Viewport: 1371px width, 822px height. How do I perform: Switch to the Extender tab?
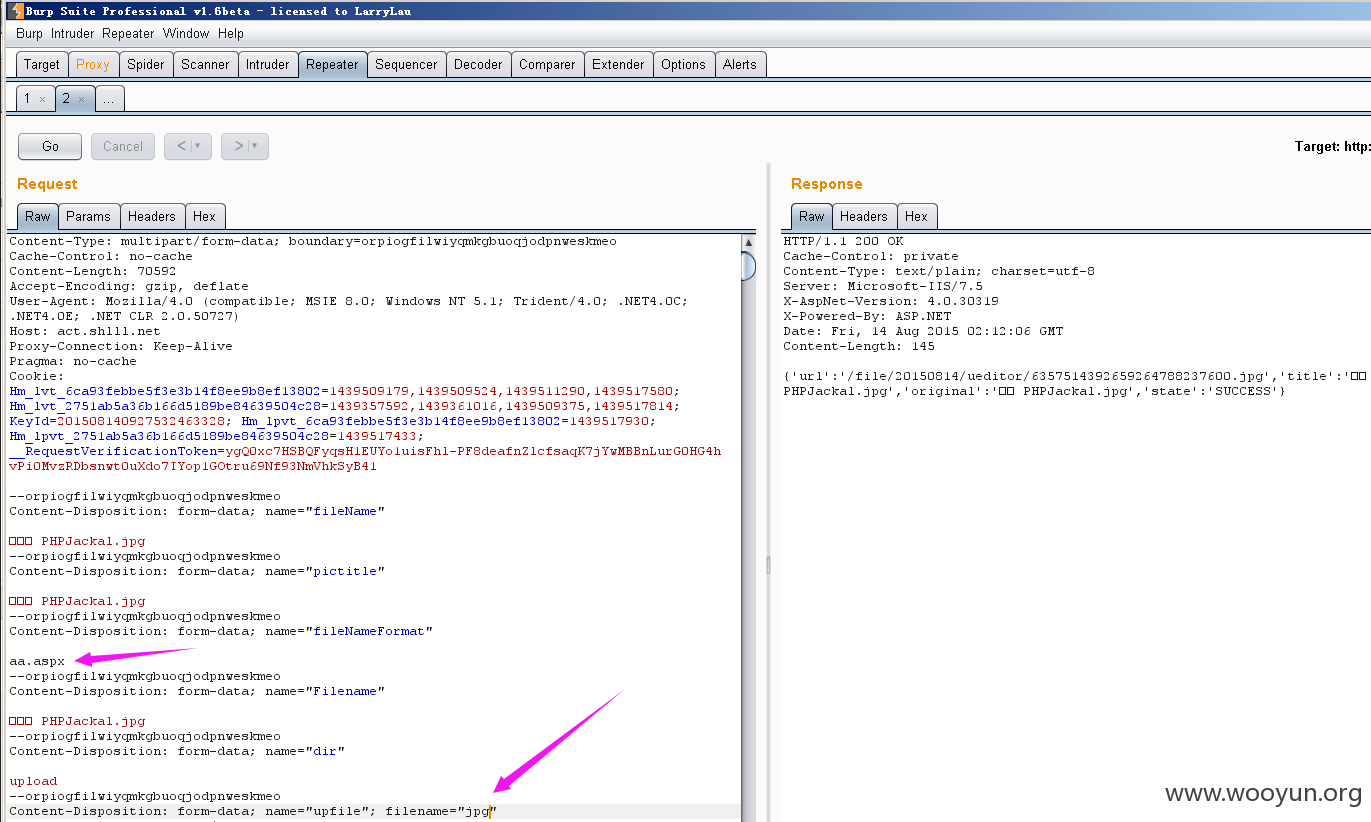click(x=618, y=64)
